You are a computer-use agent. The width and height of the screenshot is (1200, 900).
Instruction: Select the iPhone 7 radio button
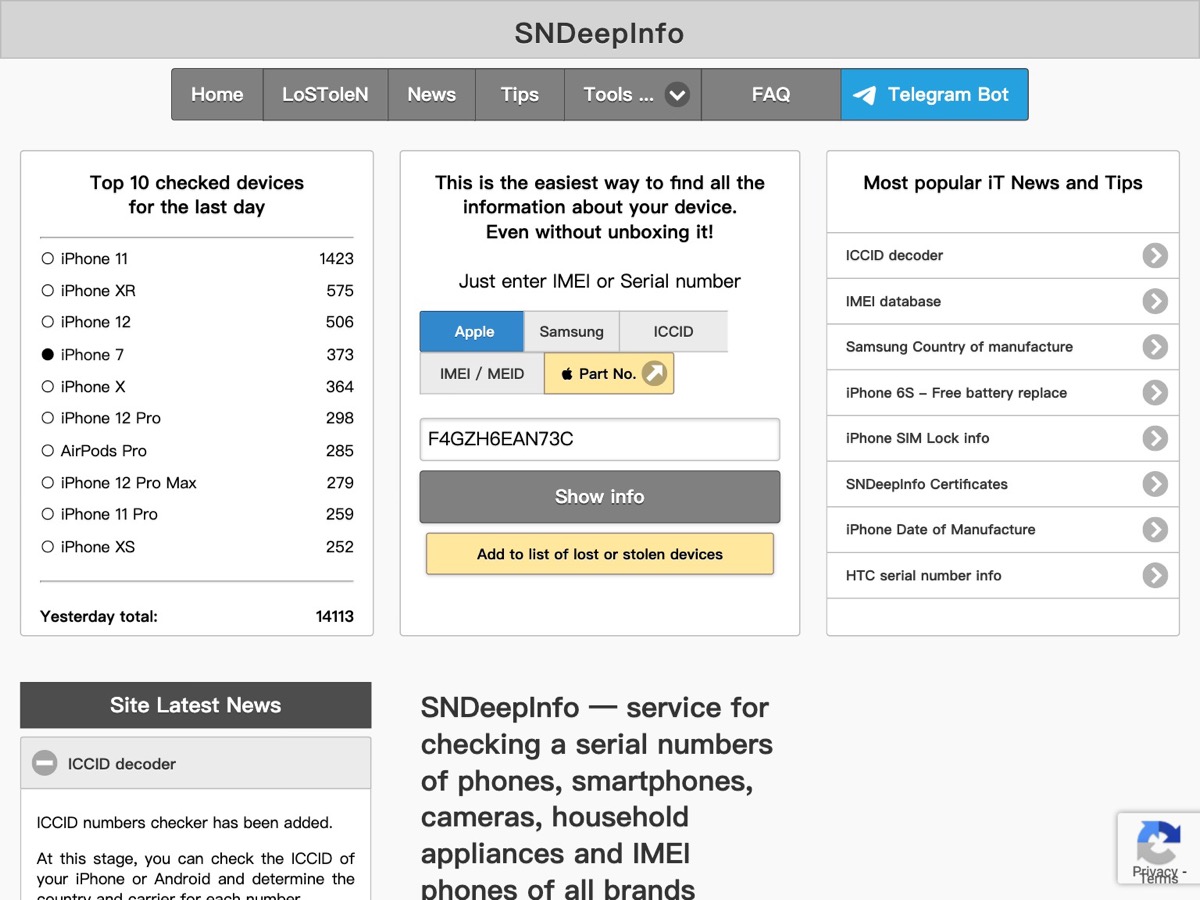[x=47, y=355]
